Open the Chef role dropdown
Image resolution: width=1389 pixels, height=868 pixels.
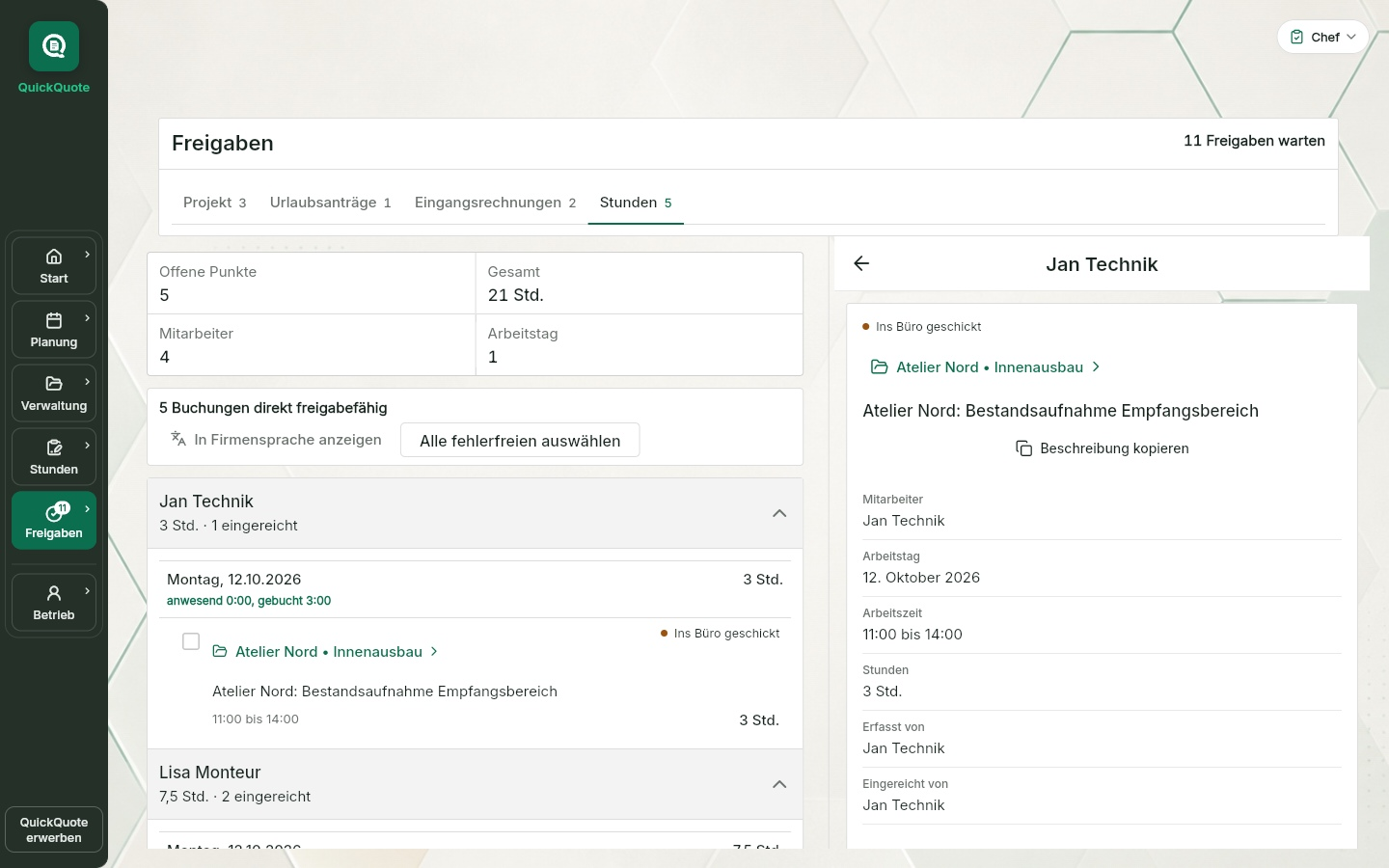coord(1323,37)
